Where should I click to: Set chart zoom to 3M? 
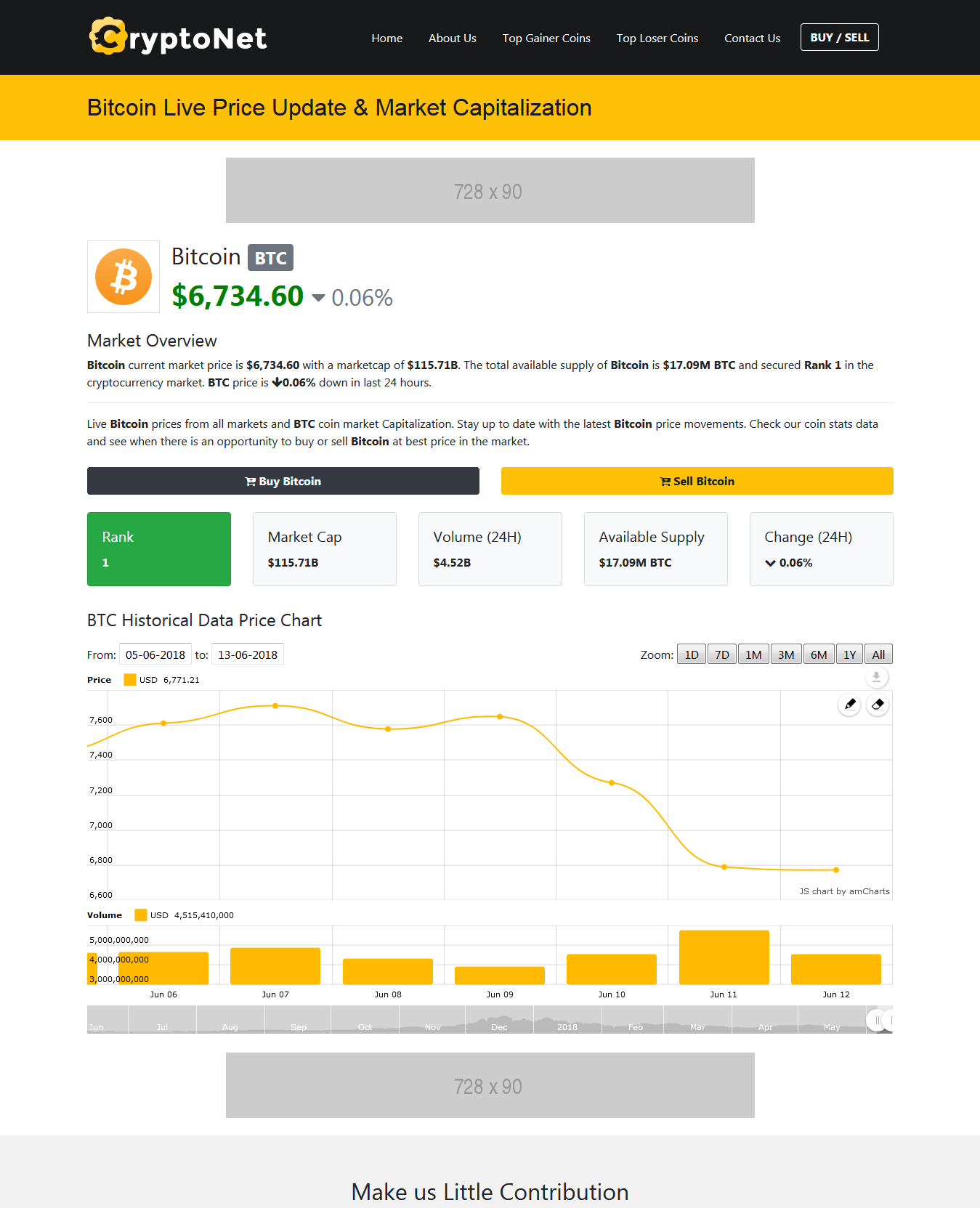coord(786,654)
